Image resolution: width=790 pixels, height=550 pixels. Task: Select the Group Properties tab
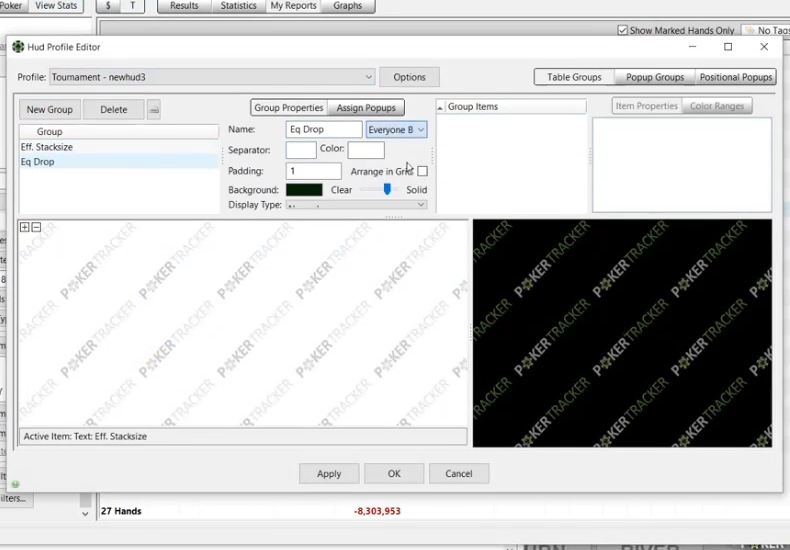click(289, 108)
